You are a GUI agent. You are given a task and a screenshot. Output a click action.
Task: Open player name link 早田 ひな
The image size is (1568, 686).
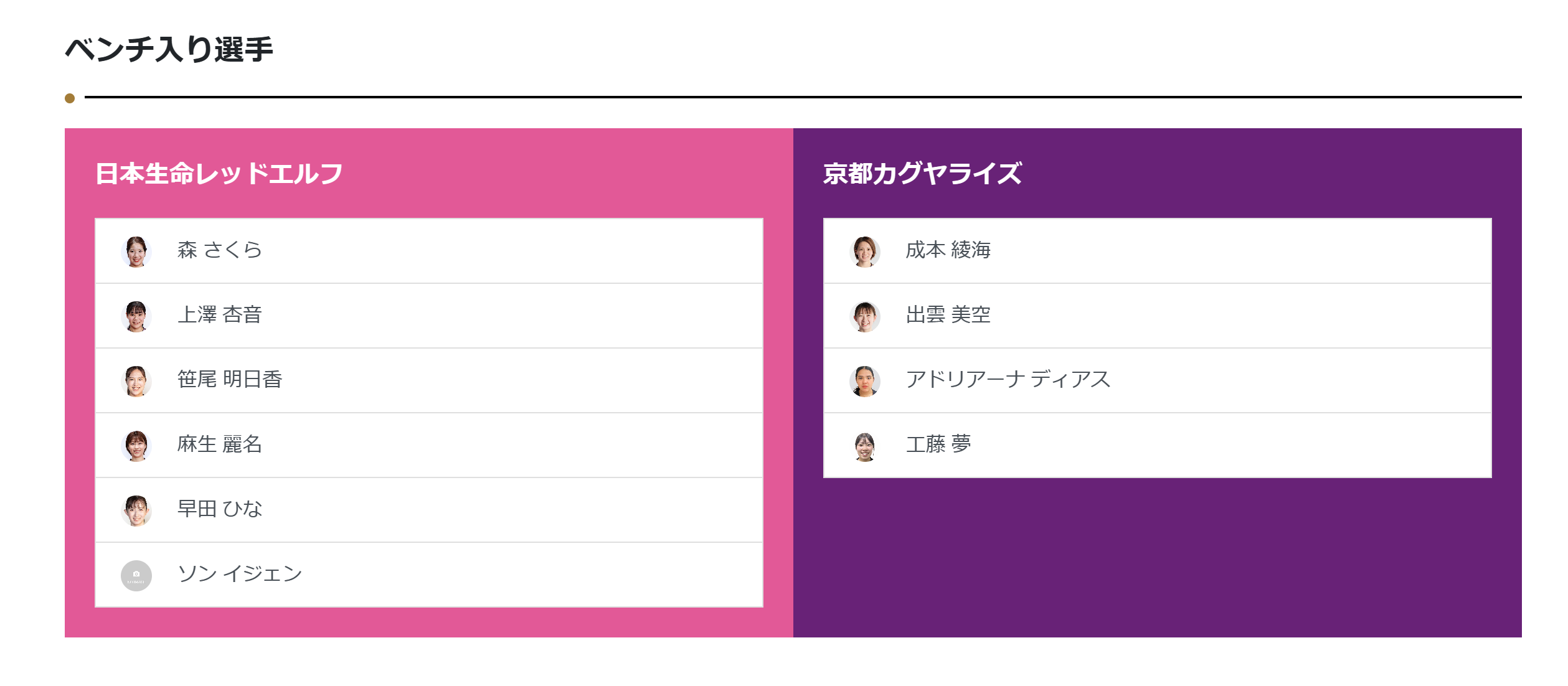pyautogui.click(x=219, y=509)
